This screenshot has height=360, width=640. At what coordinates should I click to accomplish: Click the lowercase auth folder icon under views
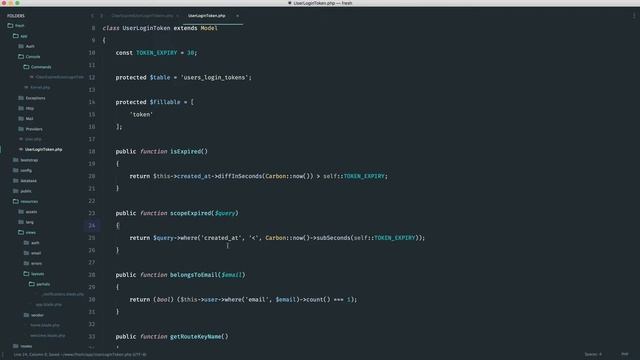point(26,242)
